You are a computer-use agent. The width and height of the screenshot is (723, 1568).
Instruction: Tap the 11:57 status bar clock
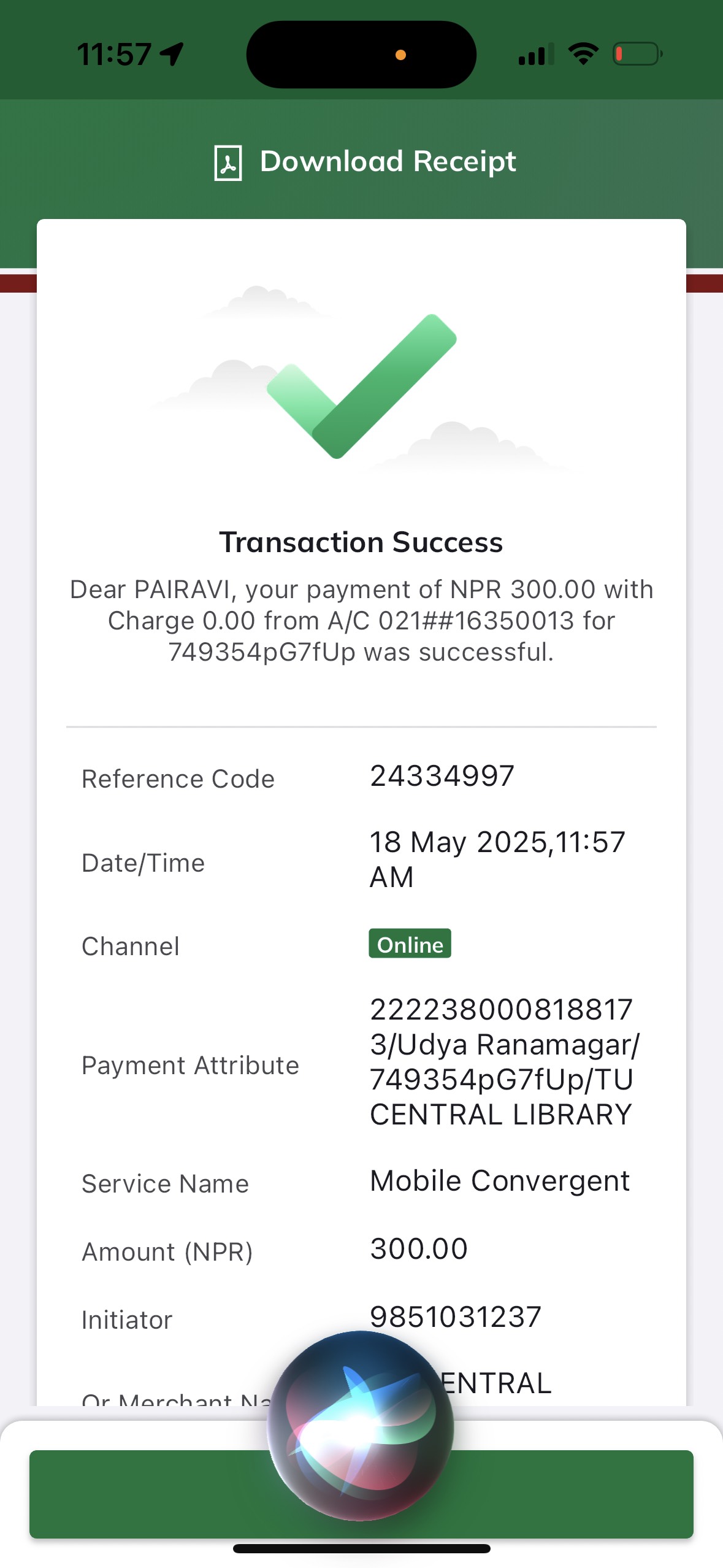[x=114, y=54]
